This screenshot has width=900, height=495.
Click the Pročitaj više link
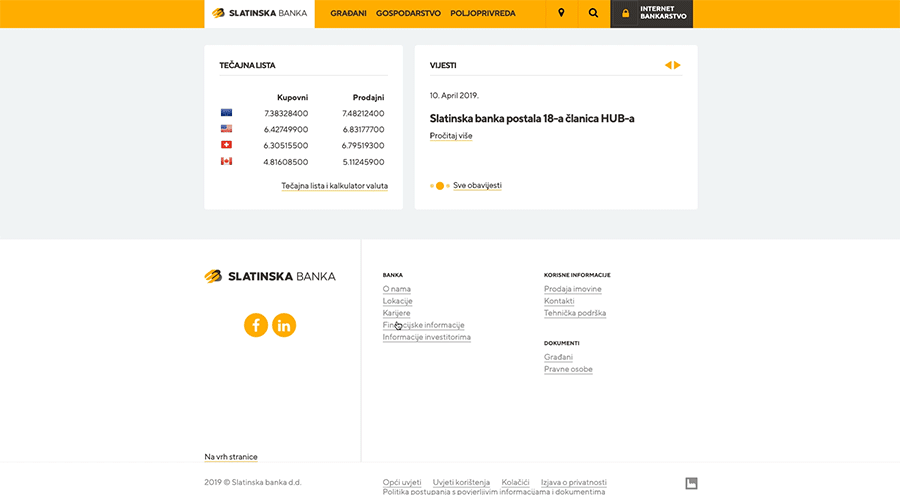coord(451,136)
